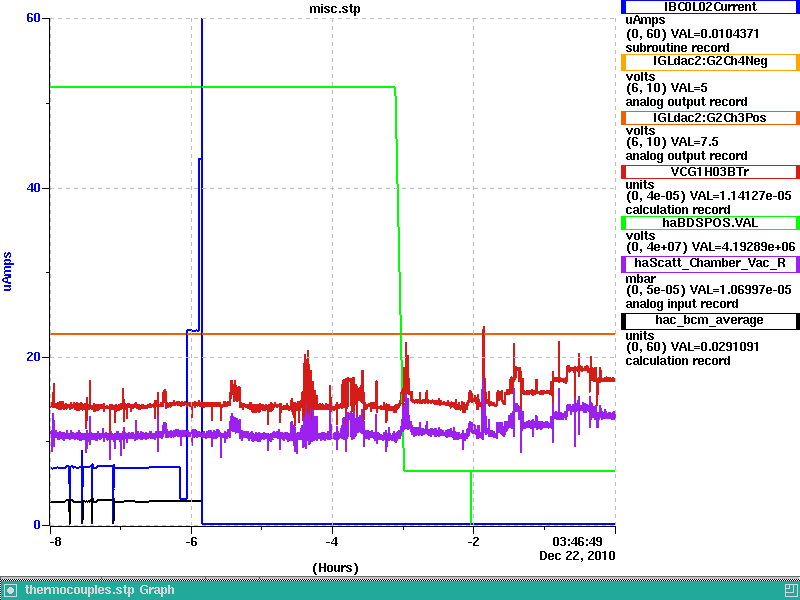Select the IGLdac2:G2Ch4Neg legend entry
800x600 pixels.
710,62
